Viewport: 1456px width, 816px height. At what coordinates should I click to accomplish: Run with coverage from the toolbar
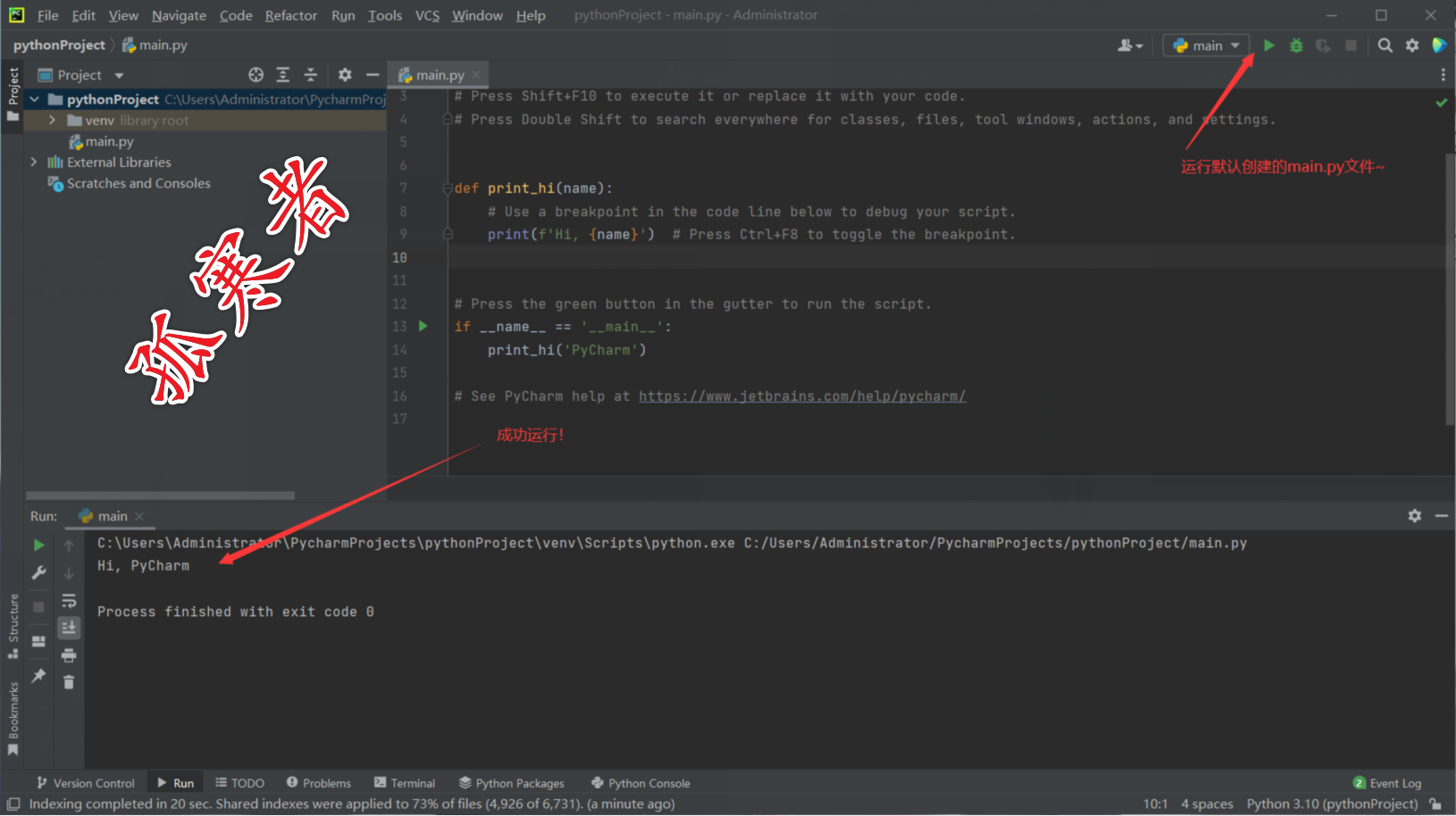point(1323,46)
